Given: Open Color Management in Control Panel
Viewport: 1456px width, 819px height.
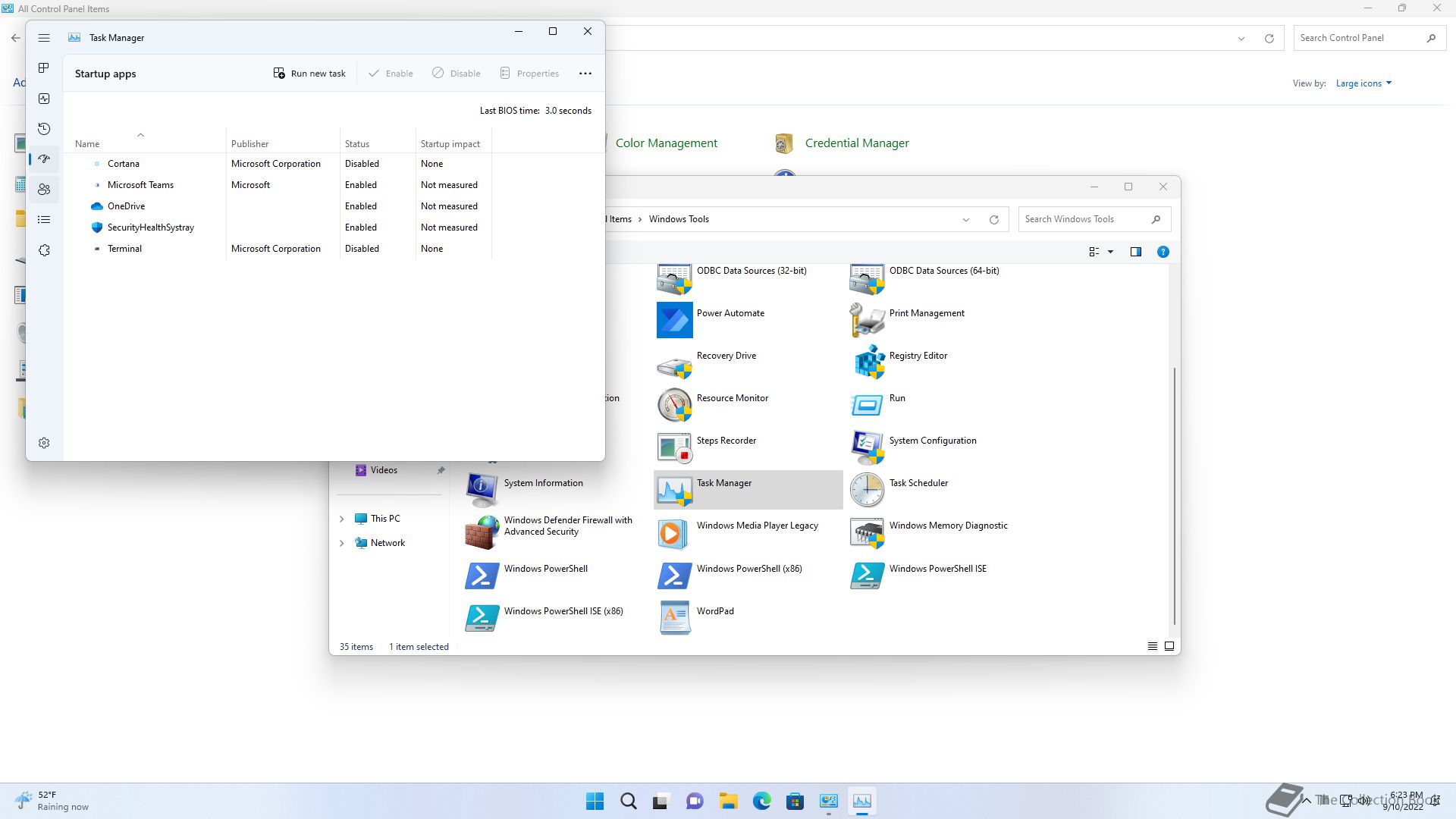Looking at the screenshot, I should (x=666, y=143).
